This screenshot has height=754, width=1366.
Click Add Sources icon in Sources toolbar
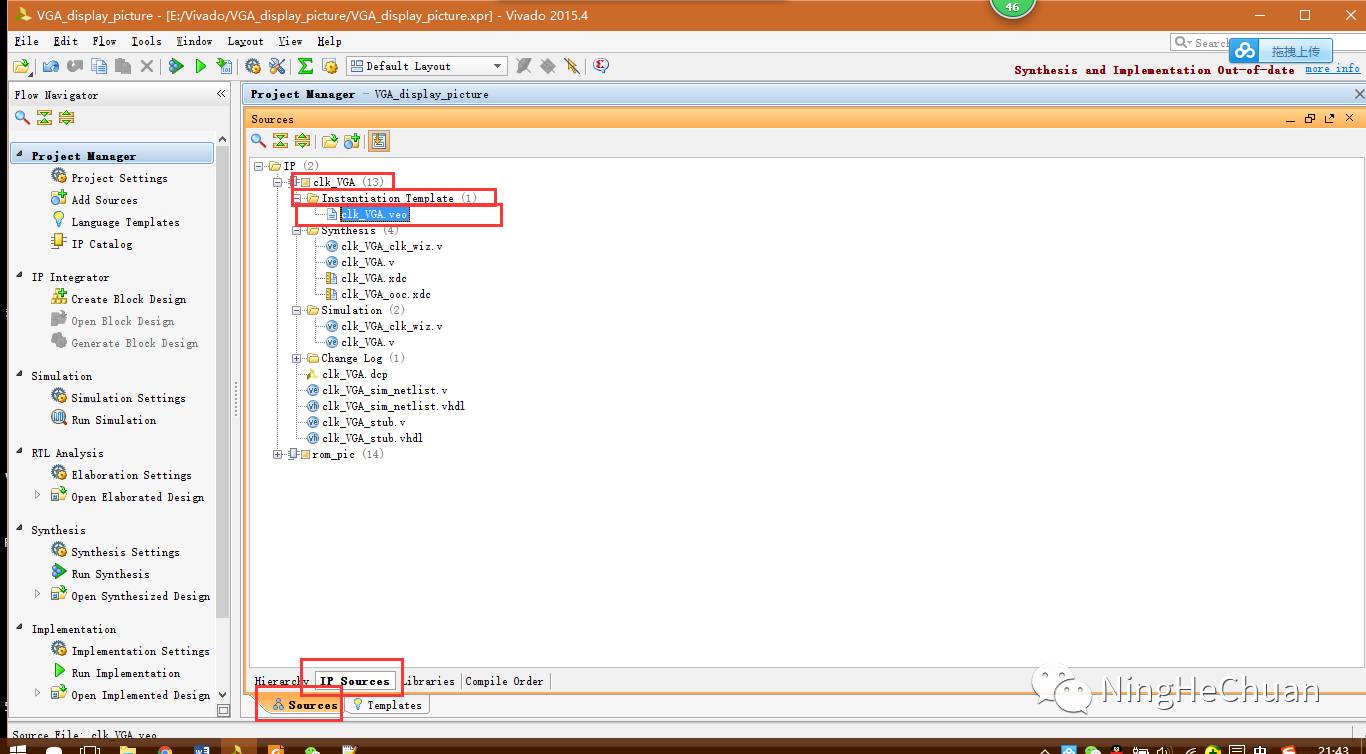pos(351,141)
